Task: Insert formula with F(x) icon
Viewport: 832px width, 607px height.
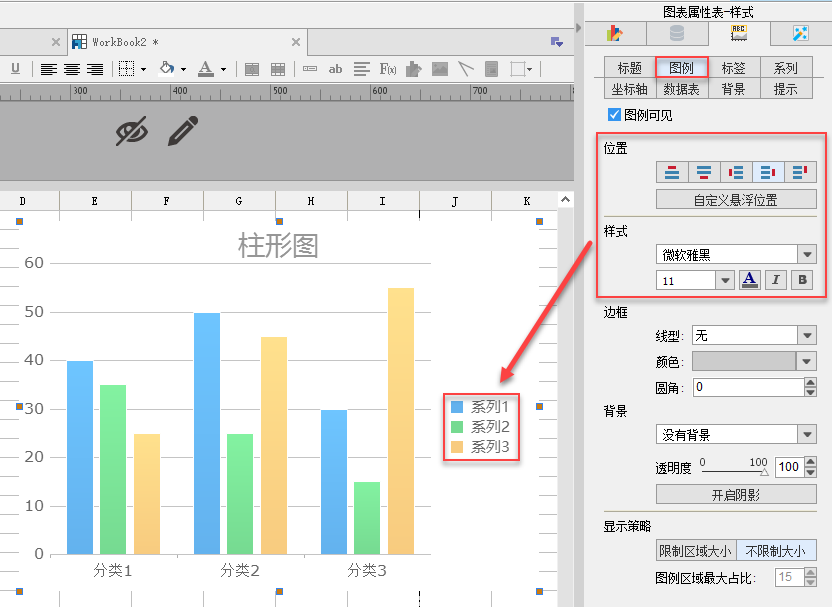Action: click(388, 69)
